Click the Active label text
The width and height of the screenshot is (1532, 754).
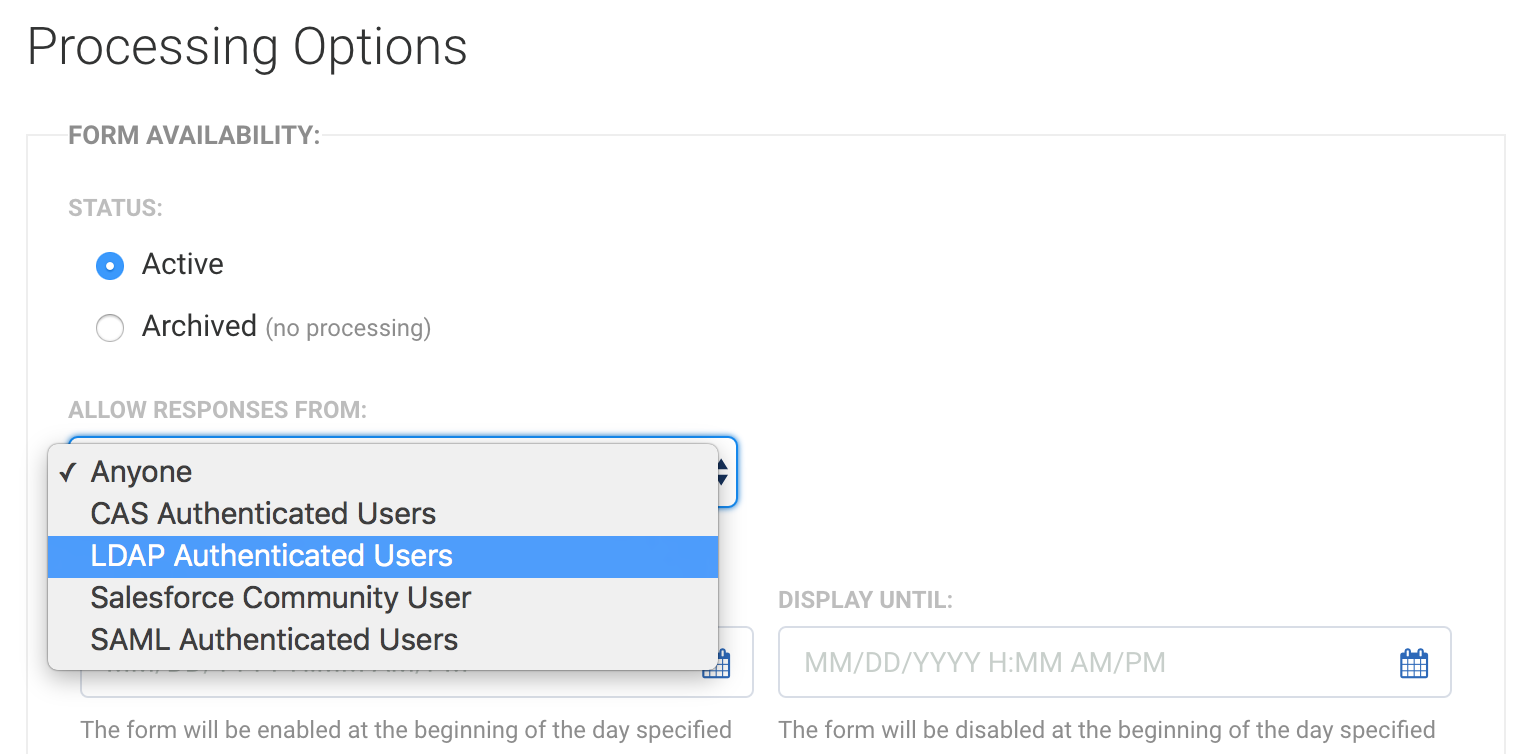click(x=182, y=264)
